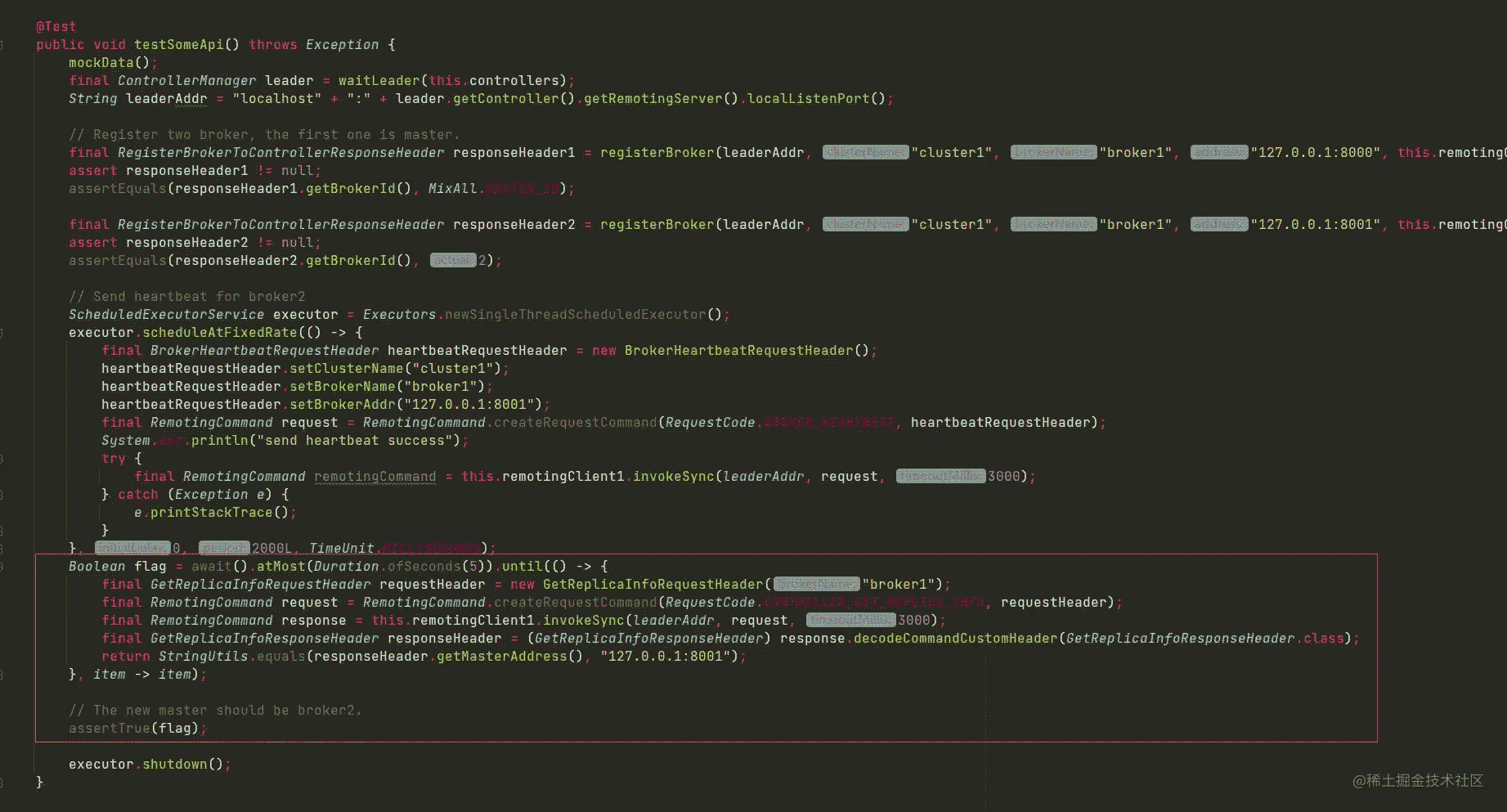1507x812 pixels.
Task: Click the underlined remotingCommand variable
Action: click(x=375, y=477)
